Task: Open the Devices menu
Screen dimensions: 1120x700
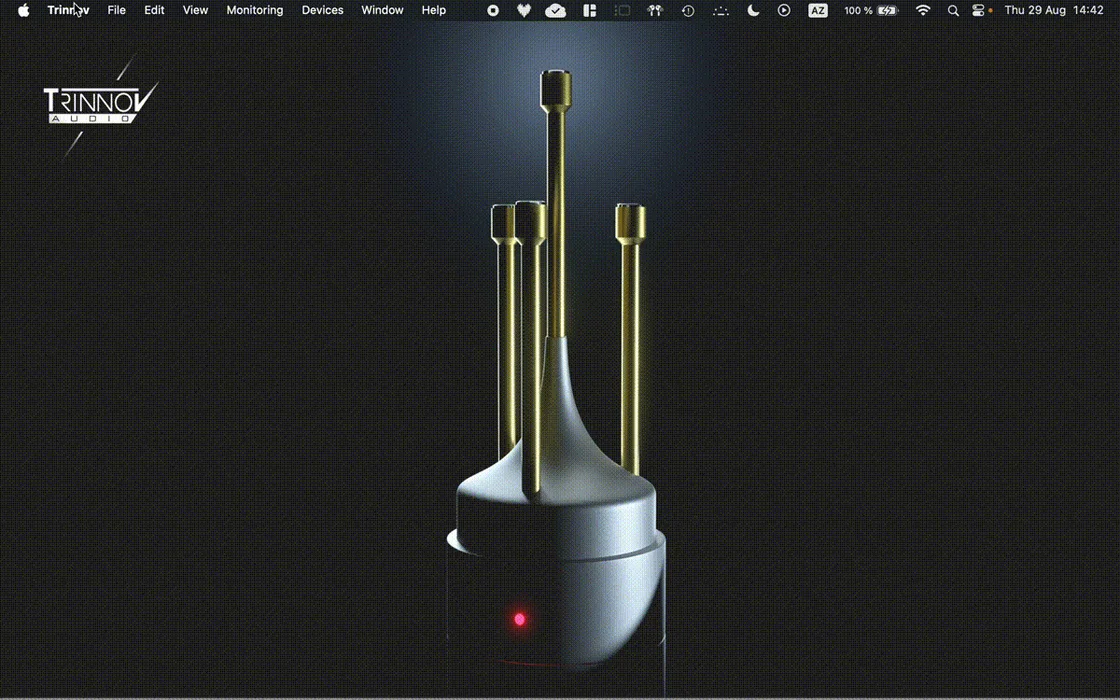Action: 322,10
